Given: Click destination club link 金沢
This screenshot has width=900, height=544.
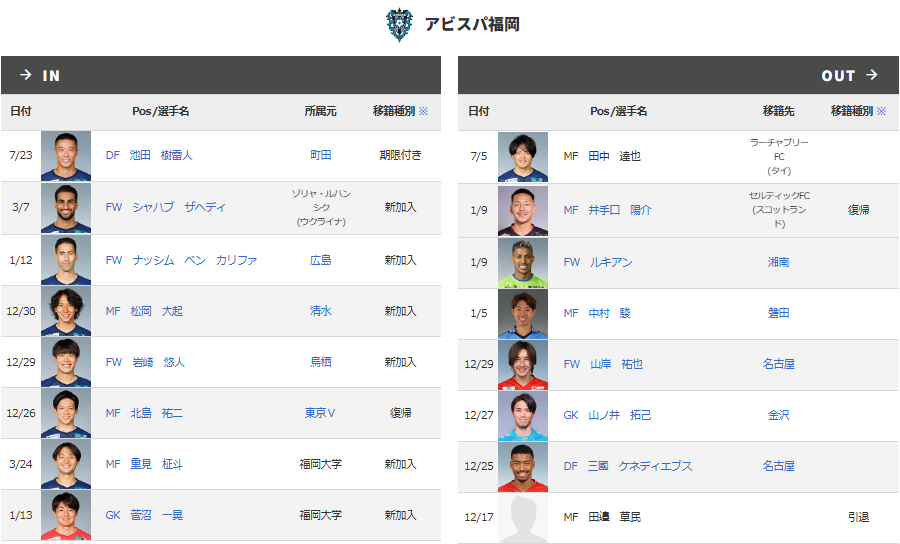Looking at the screenshot, I should tap(778, 415).
